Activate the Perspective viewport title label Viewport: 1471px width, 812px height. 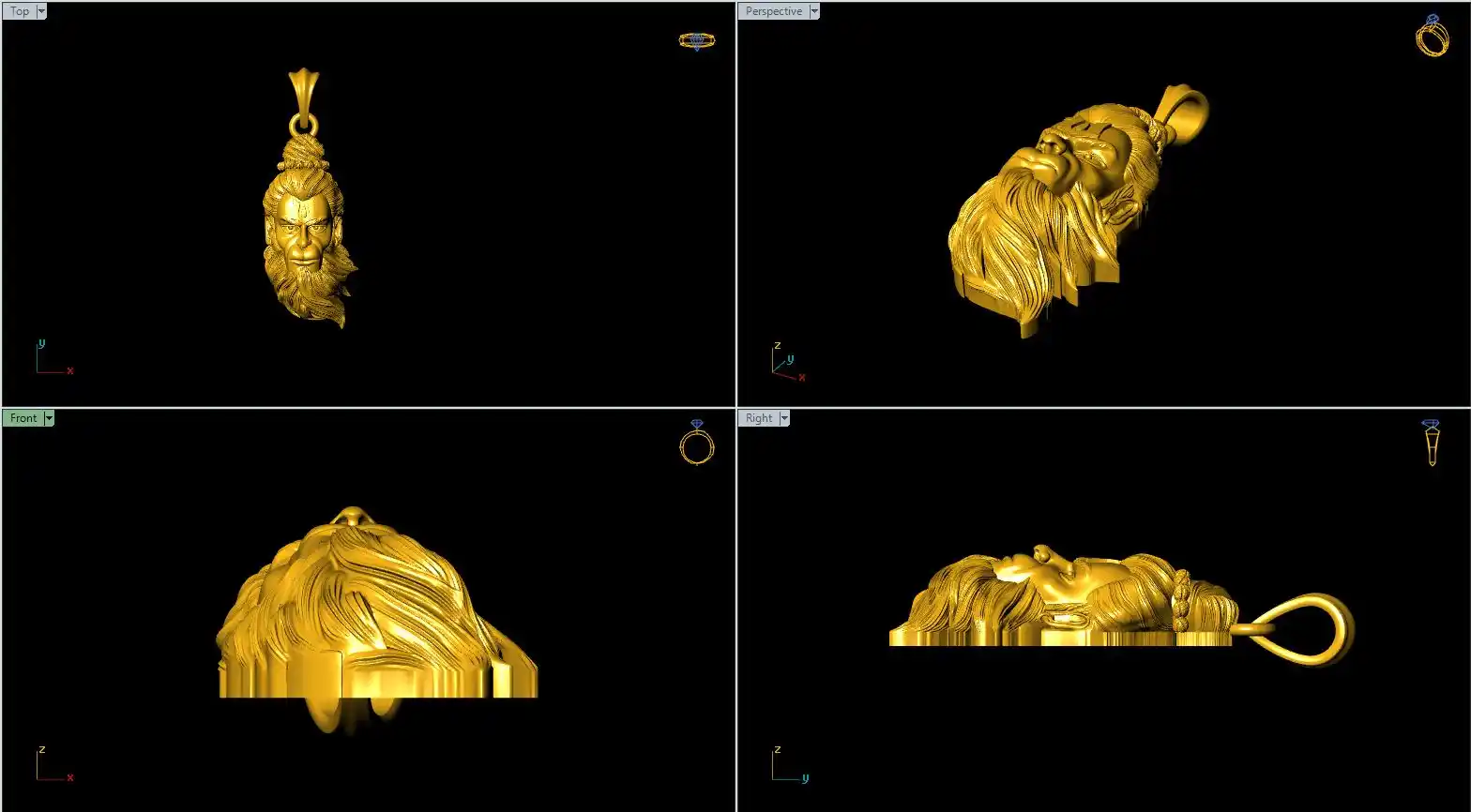pyautogui.click(x=773, y=11)
